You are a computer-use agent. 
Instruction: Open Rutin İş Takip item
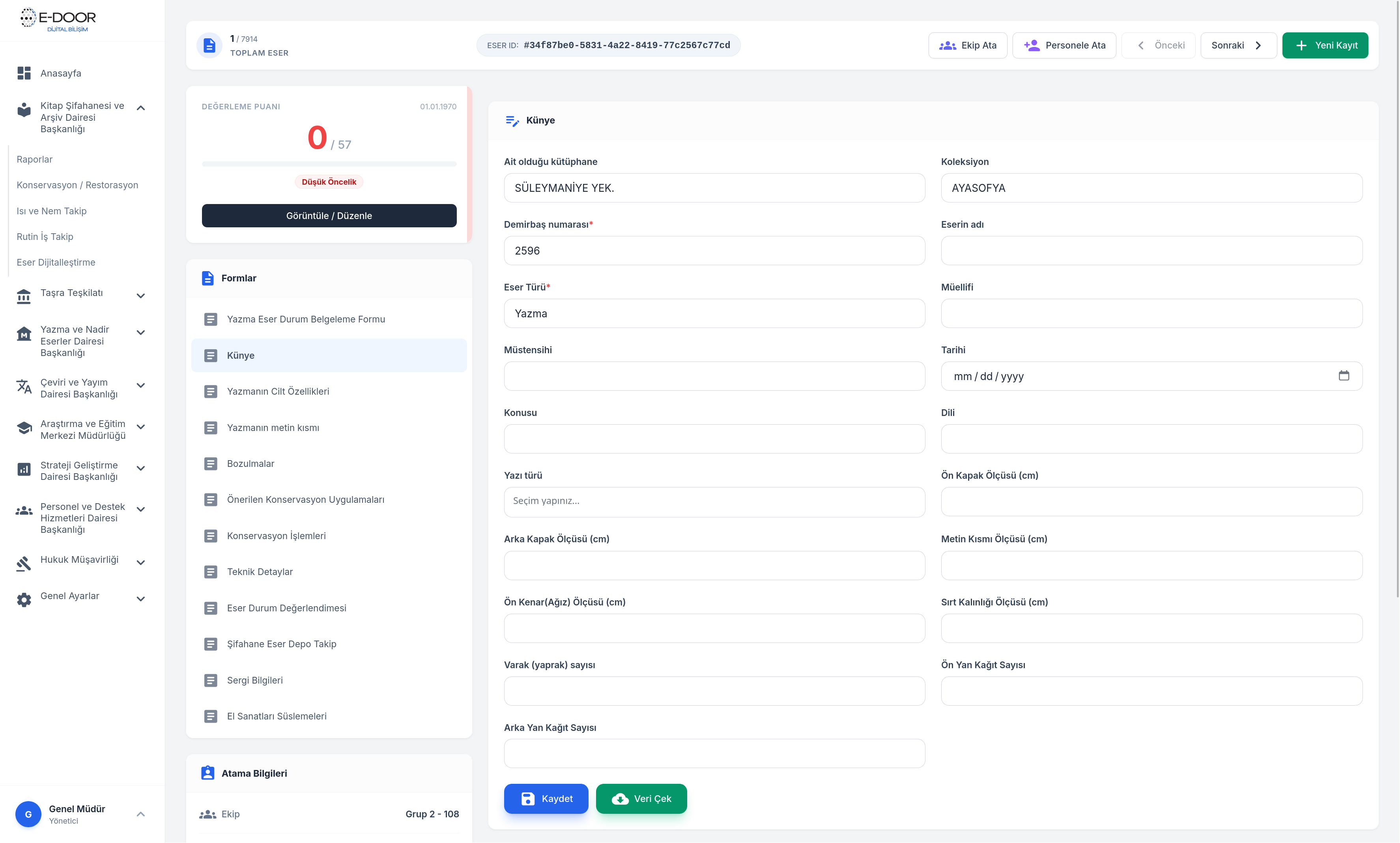(45, 237)
